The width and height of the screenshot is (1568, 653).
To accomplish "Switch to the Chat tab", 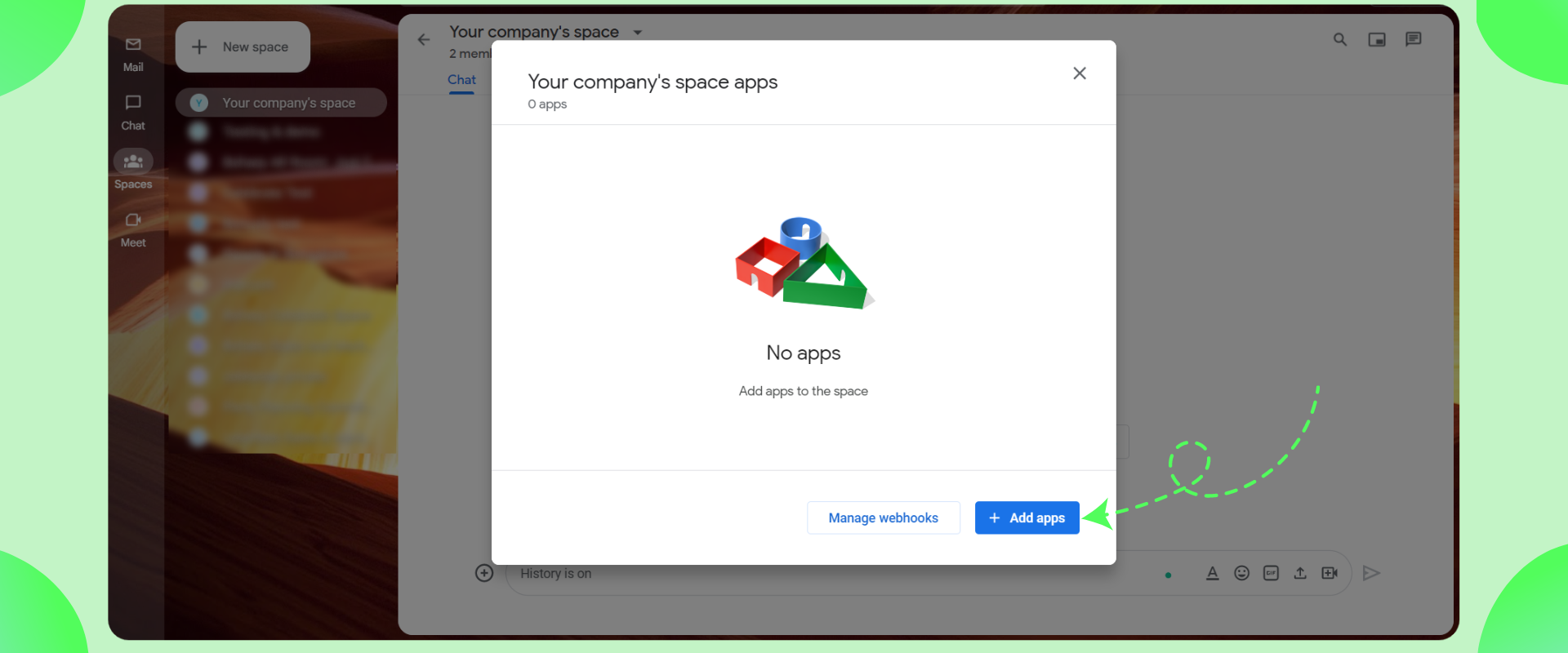I will [461, 79].
